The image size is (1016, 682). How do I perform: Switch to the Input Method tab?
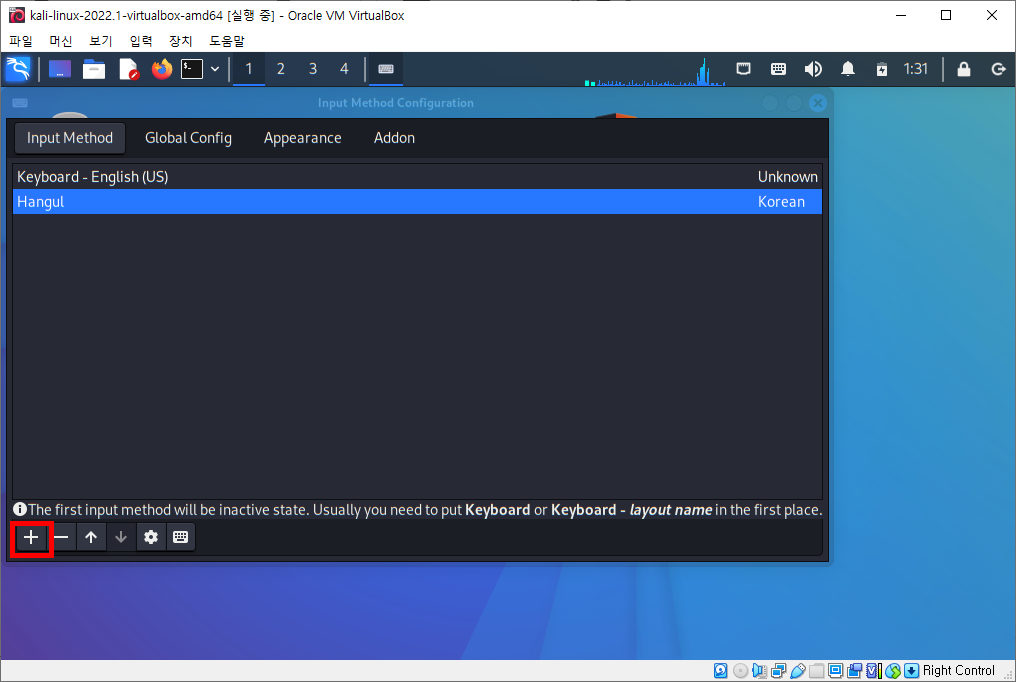coord(70,138)
